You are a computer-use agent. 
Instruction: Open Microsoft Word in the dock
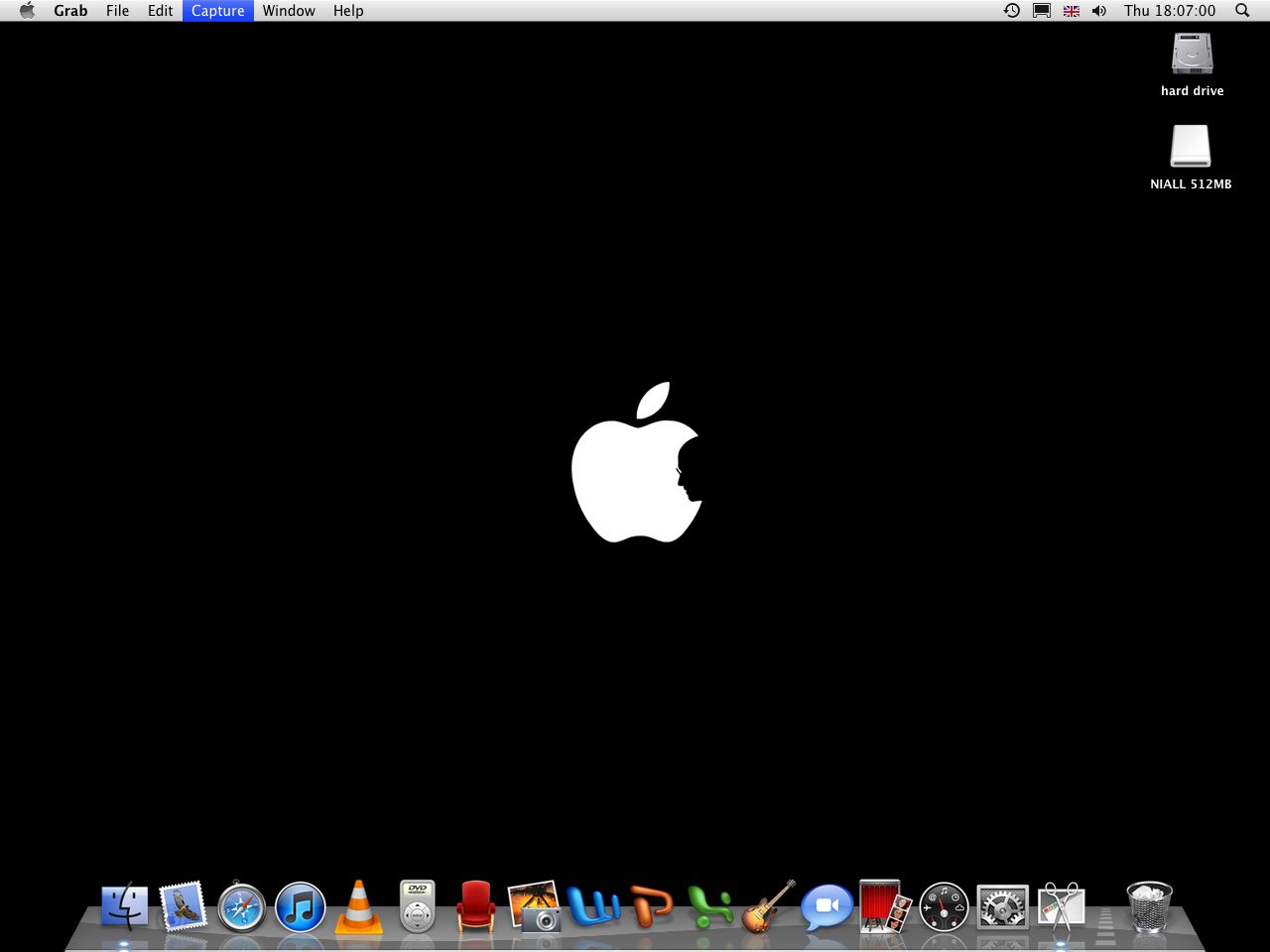[593, 906]
